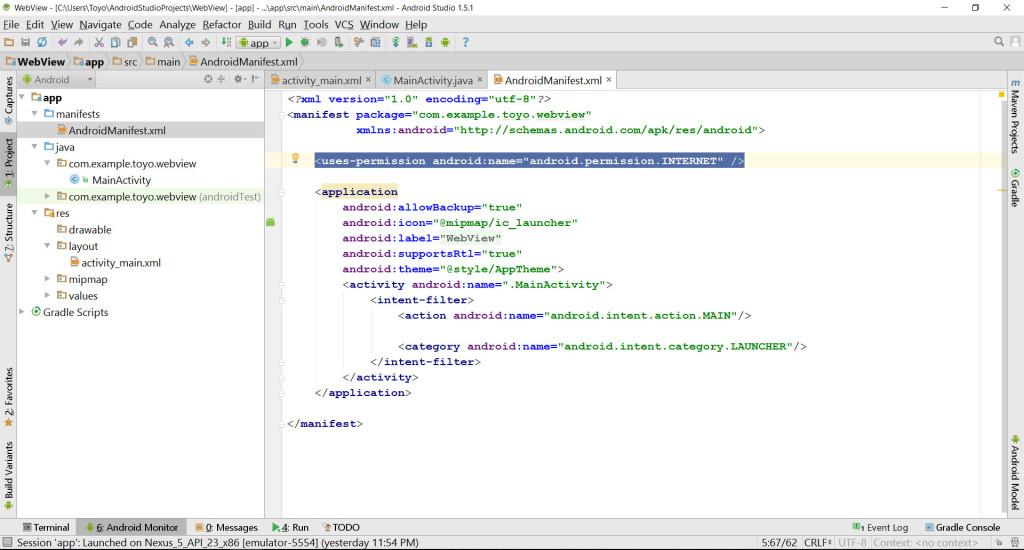Click the Scroll from Source target icon
This screenshot has width=1024, height=550.
[208, 79]
